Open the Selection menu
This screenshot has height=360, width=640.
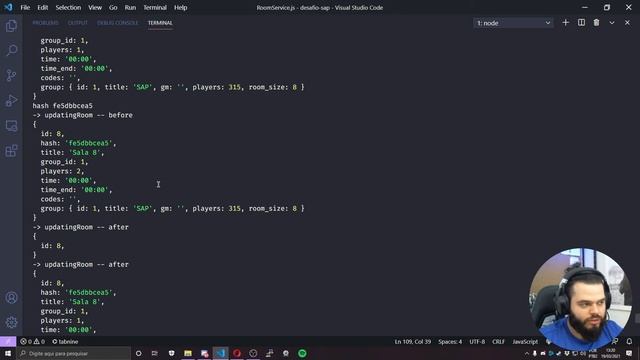click(68, 7)
